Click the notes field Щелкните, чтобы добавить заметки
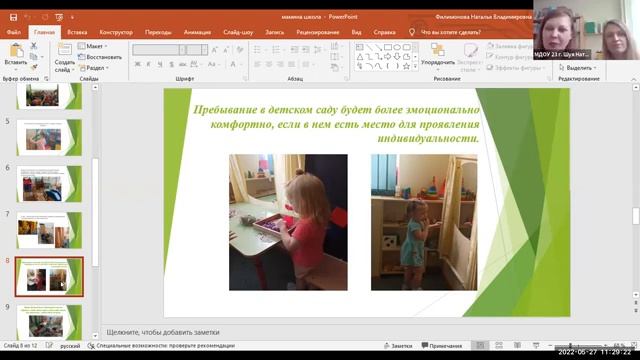This screenshot has width=640, height=360. point(163,332)
